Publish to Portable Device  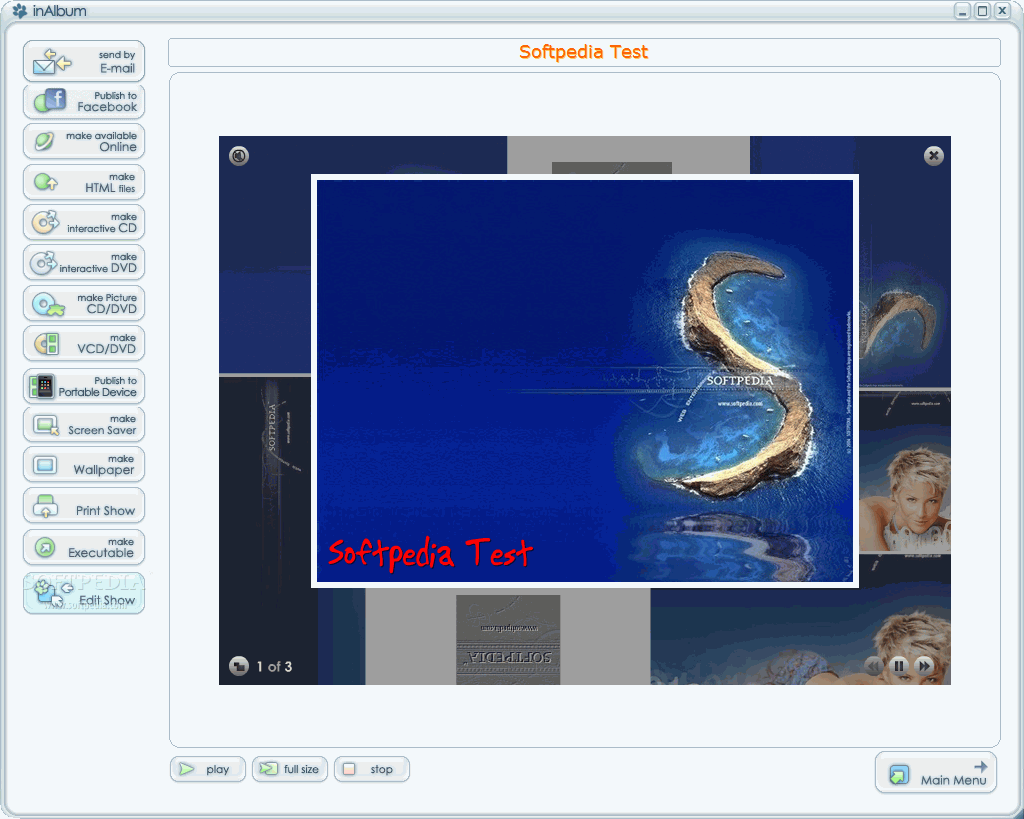coord(84,386)
